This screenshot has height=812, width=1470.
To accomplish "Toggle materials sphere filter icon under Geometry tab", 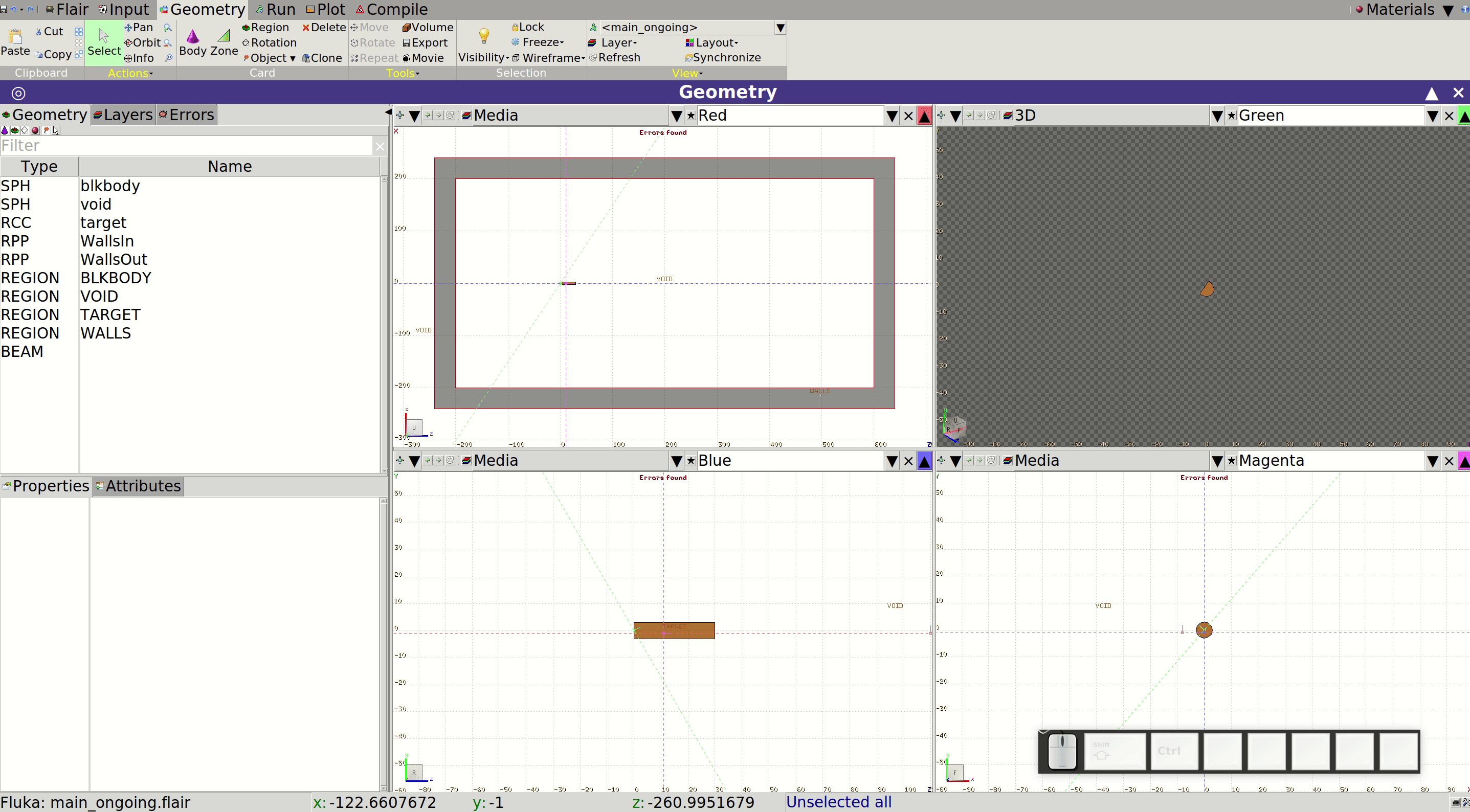I will click(x=35, y=131).
